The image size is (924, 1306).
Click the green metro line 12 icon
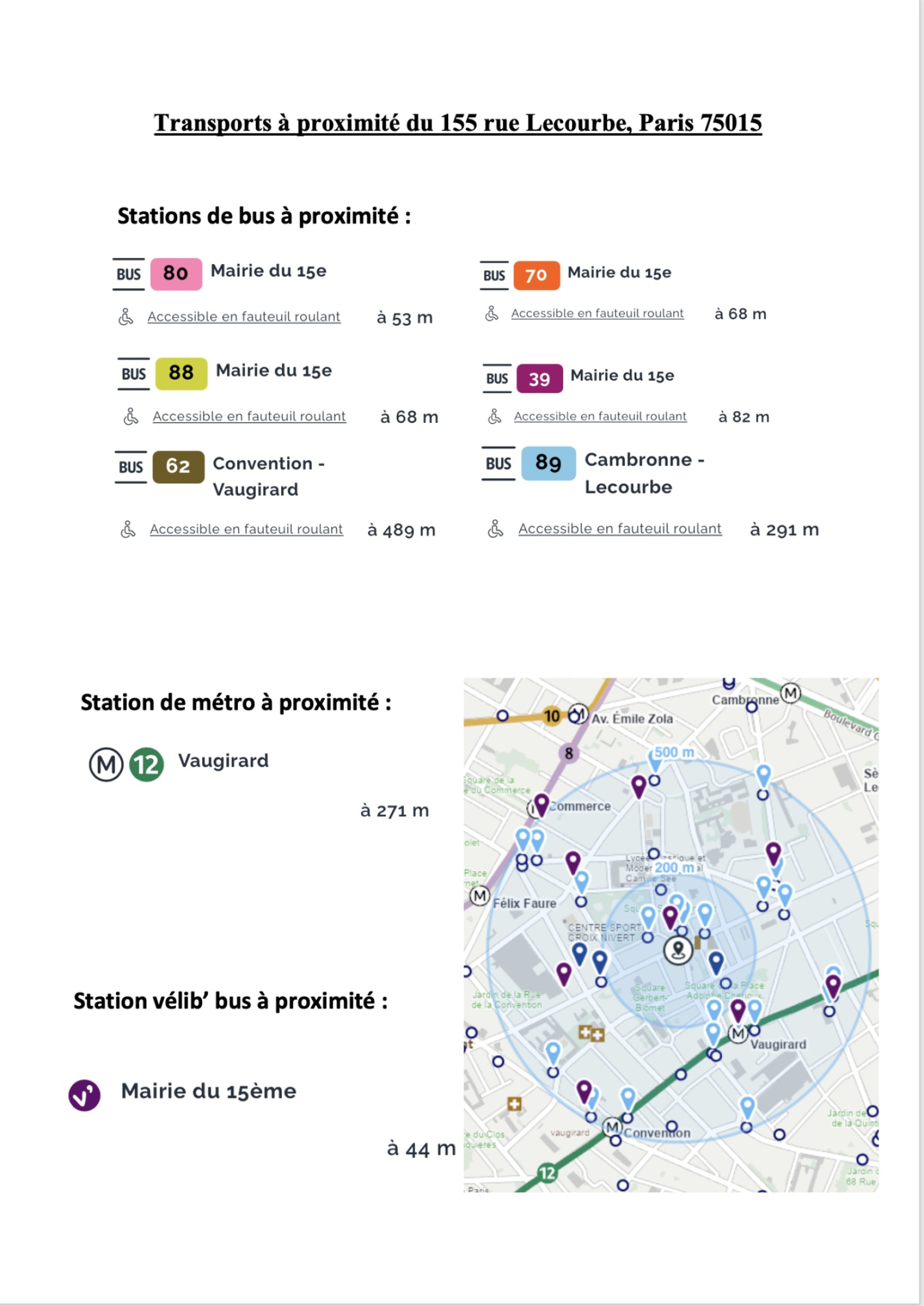coord(146,765)
